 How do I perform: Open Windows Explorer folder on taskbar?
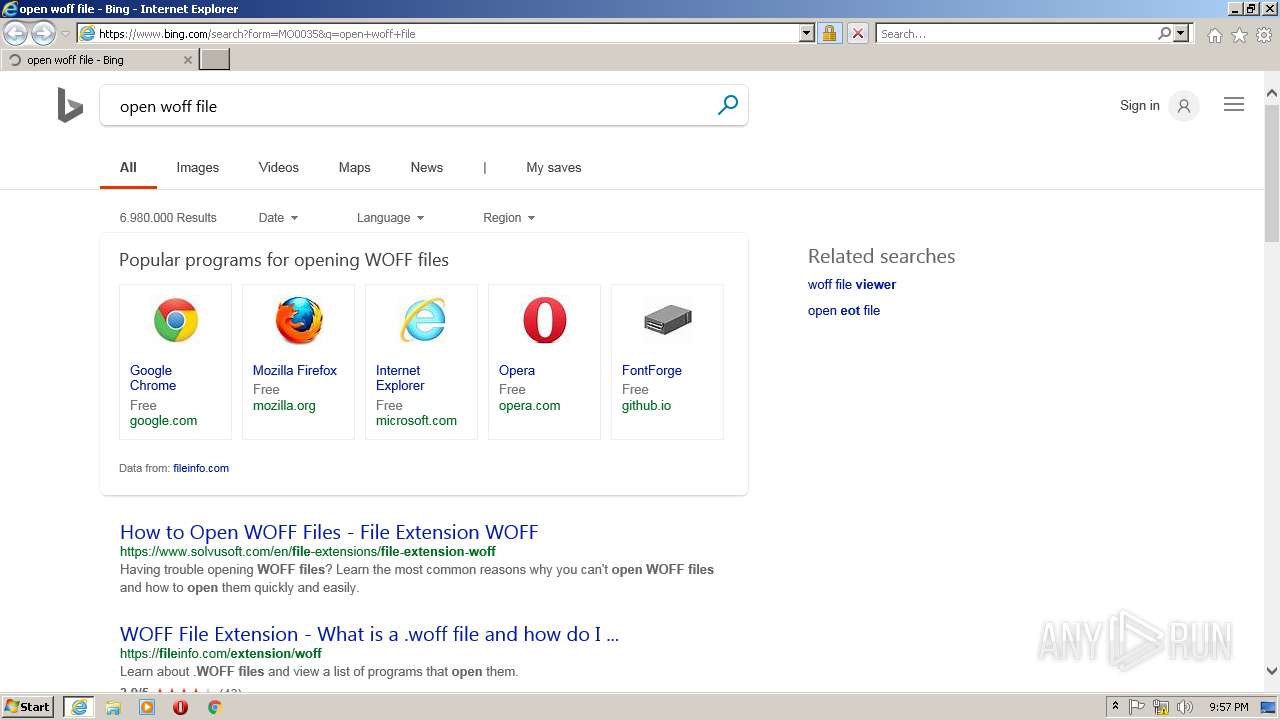pos(113,707)
